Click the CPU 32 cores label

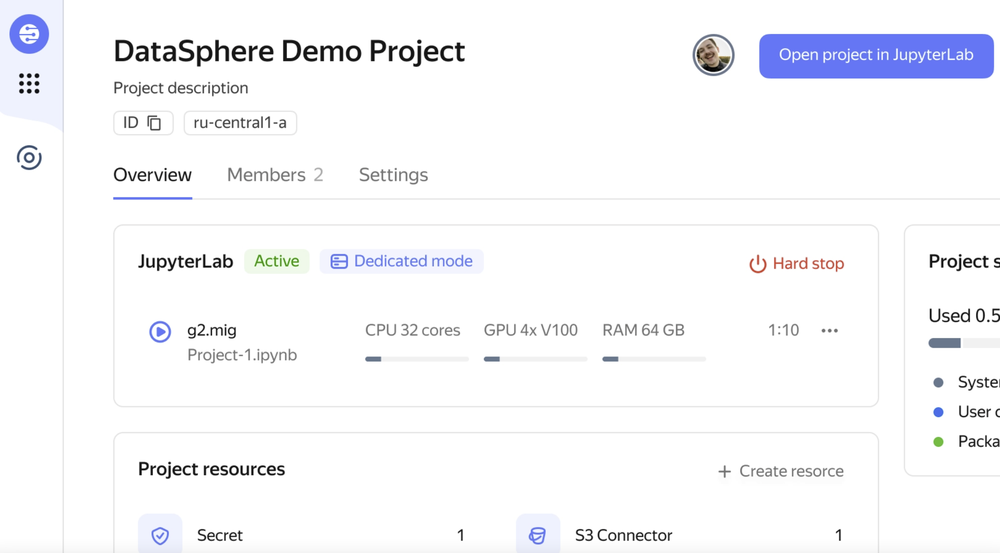(x=413, y=330)
